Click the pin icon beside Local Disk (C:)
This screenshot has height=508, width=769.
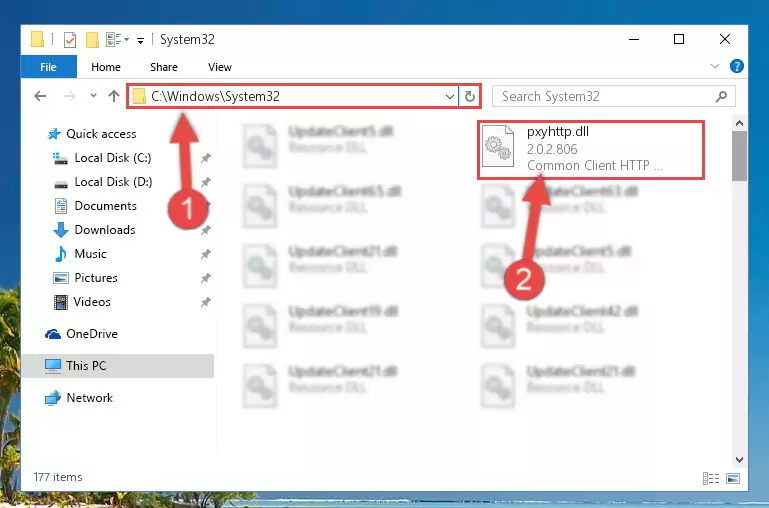pyautogui.click(x=205, y=158)
